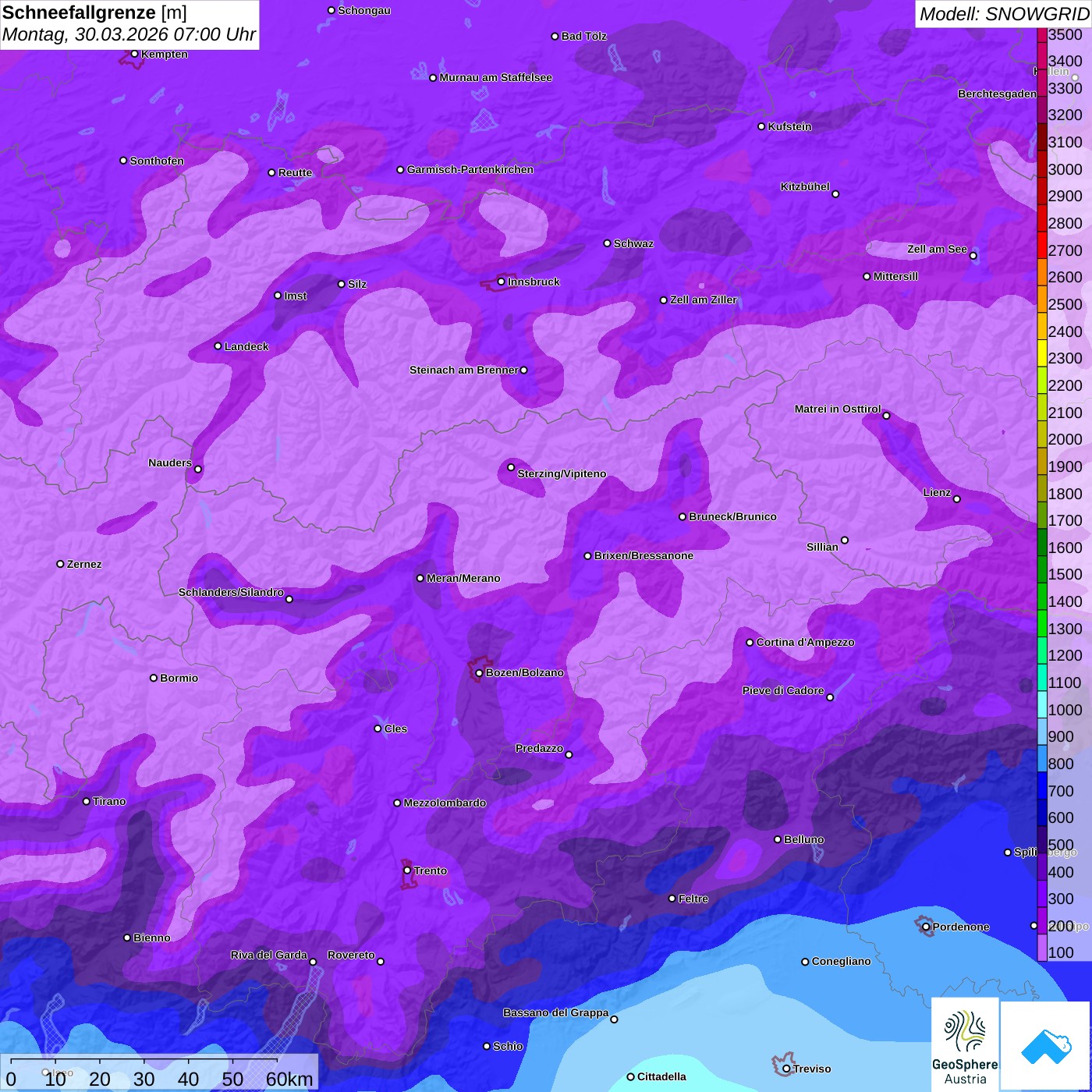The height and width of the screenshot is (1092, 1092).
Task: Click the 700 m legend color swatch
Action: [x=1041, y=785]
